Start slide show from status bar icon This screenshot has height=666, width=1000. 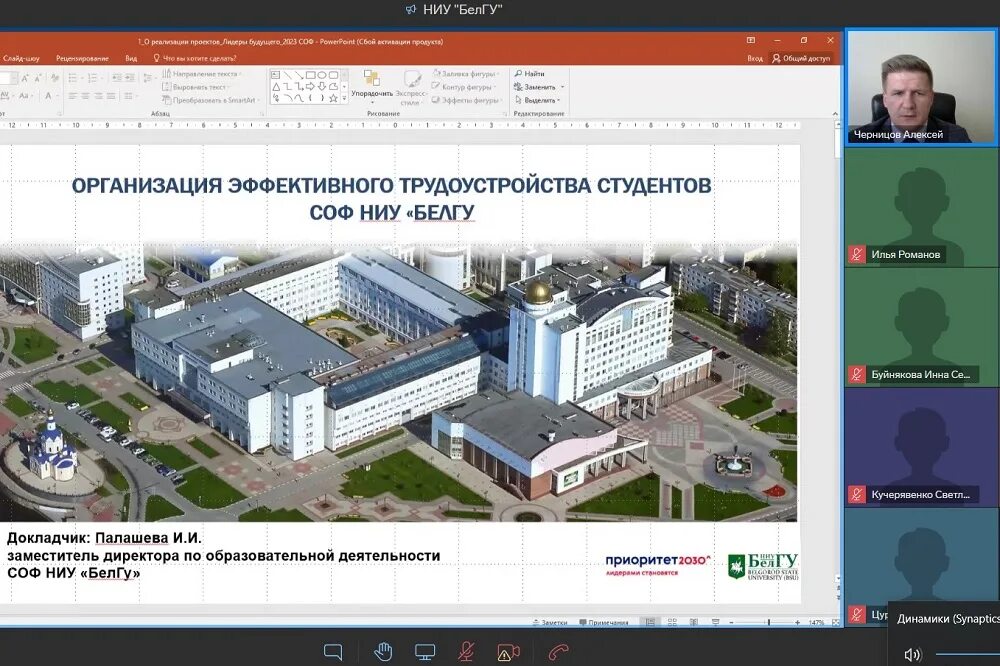coord(716,622)
